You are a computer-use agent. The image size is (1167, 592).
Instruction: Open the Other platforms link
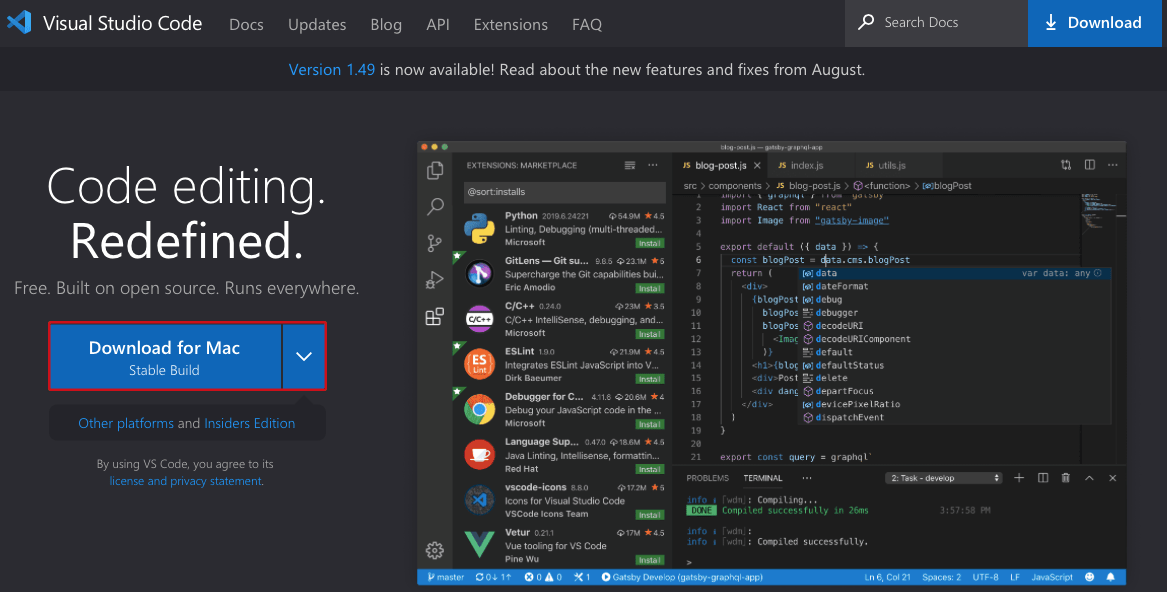coord(126,423)
